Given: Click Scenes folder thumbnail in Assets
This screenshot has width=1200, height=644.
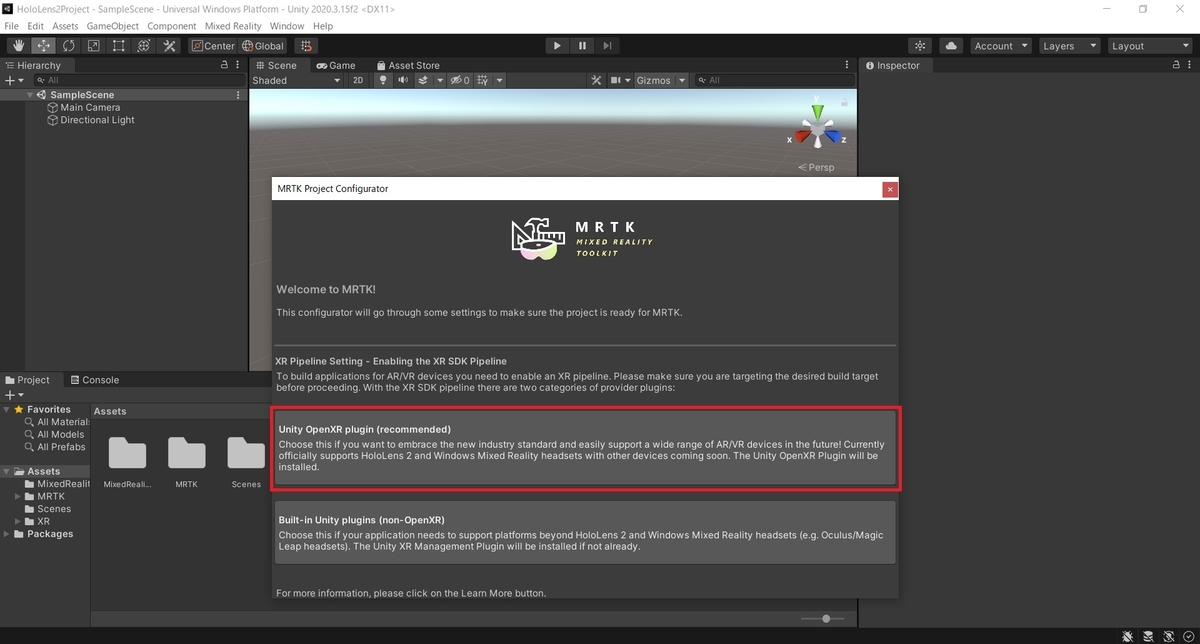Looking at the screenshot, I should 246,453.
